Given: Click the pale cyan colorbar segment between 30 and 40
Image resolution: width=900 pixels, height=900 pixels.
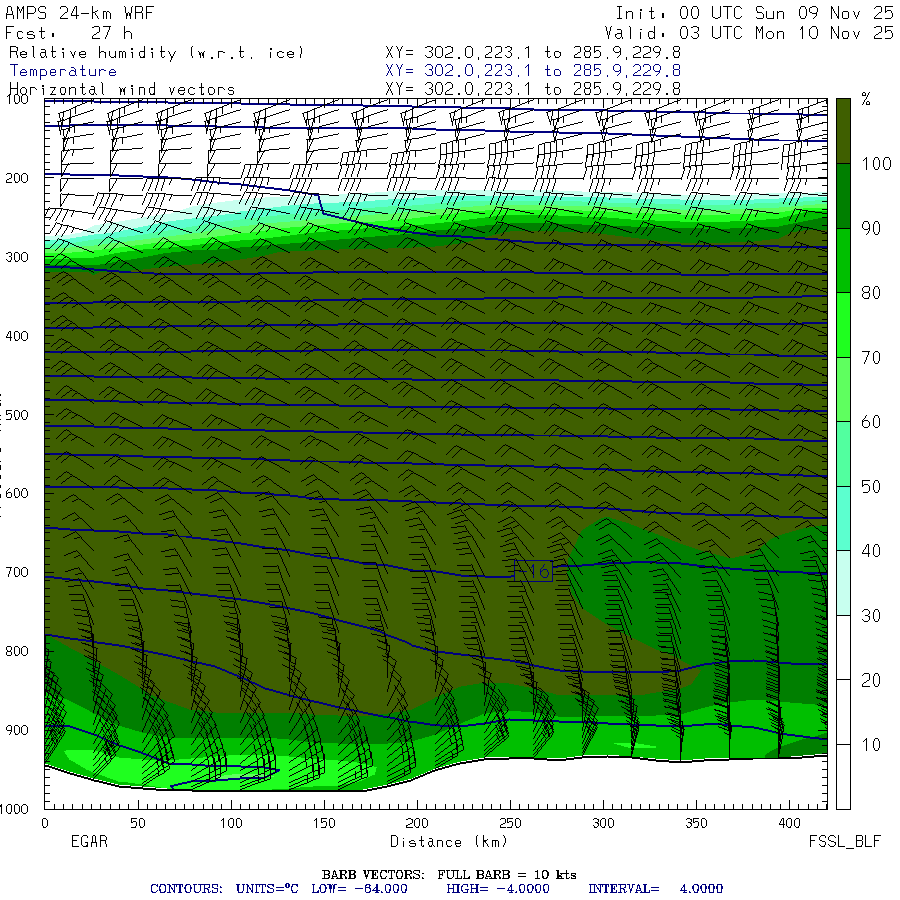Looking at the screenshot, I should pos(843,583).
